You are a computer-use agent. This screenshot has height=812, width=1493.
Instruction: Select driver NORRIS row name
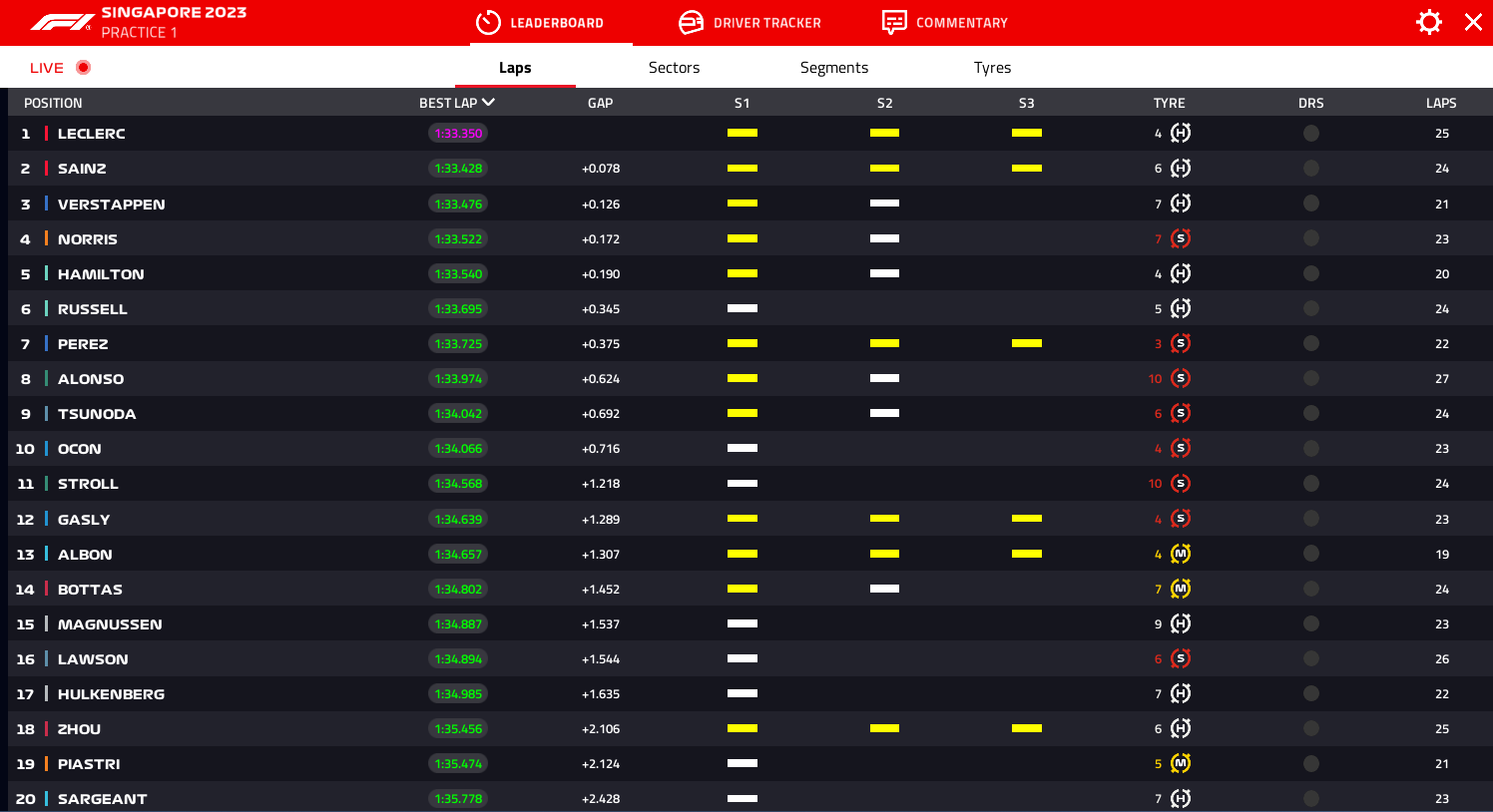[88, 239]
